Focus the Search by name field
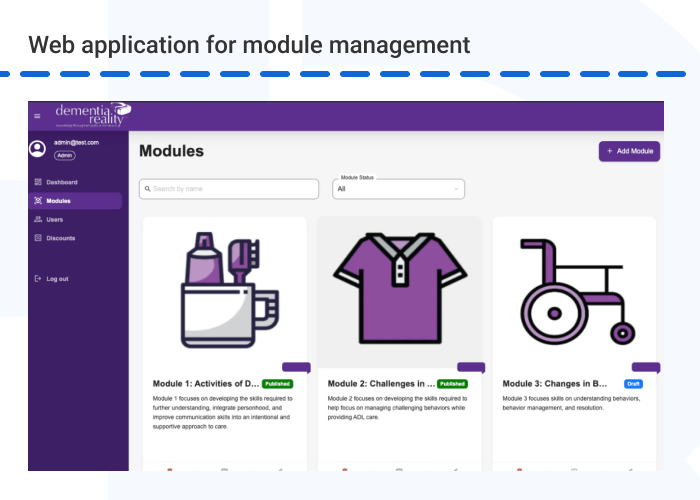 pos(232,188)
